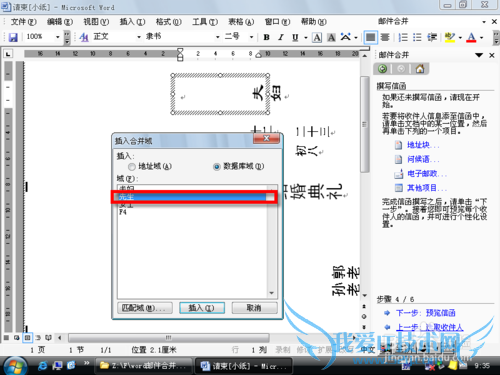This screenshot has width=500, height=375.
Task: Click the Save icon in toolbar
Action: (13, 37)
